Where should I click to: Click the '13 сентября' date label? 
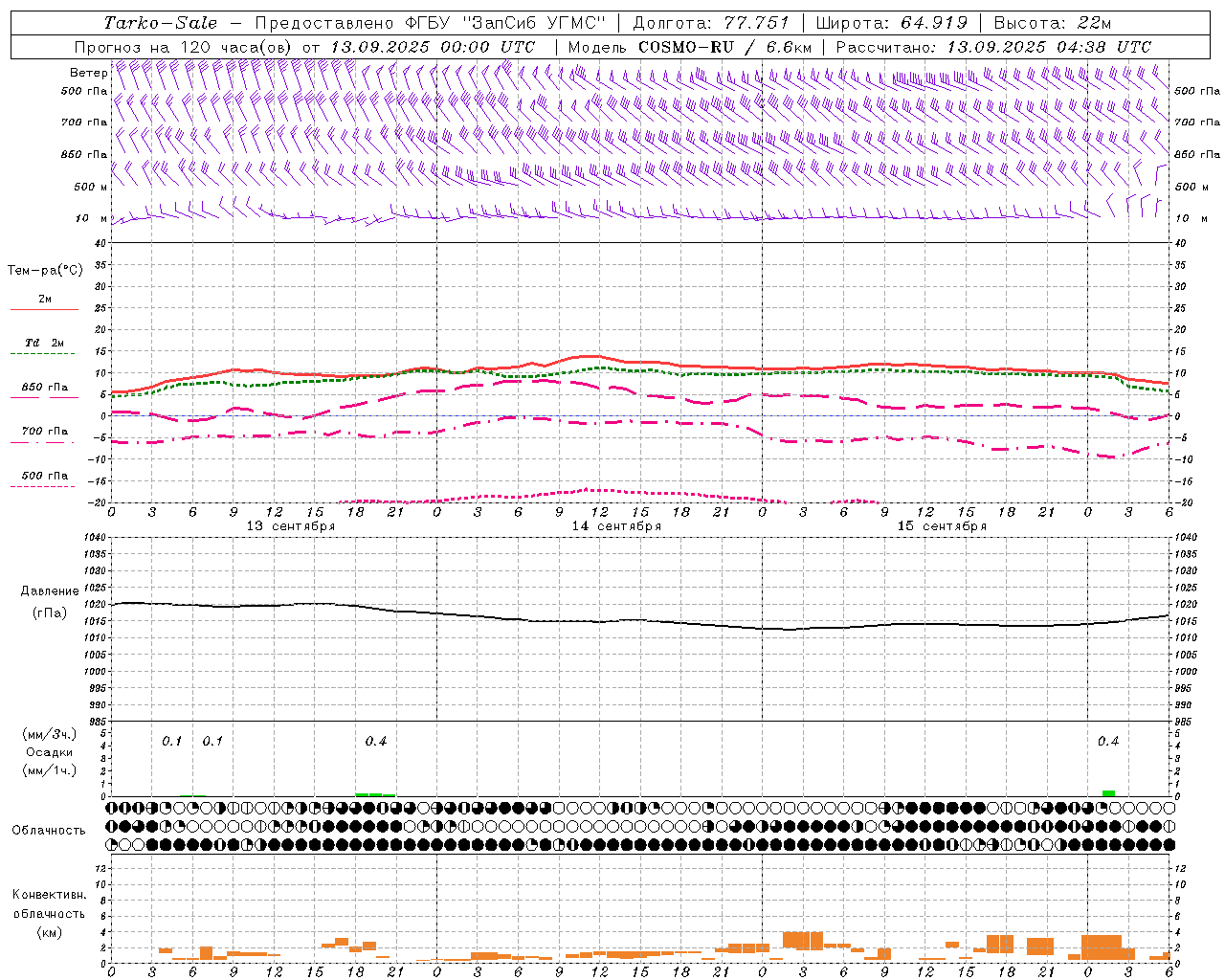[291, 526]
